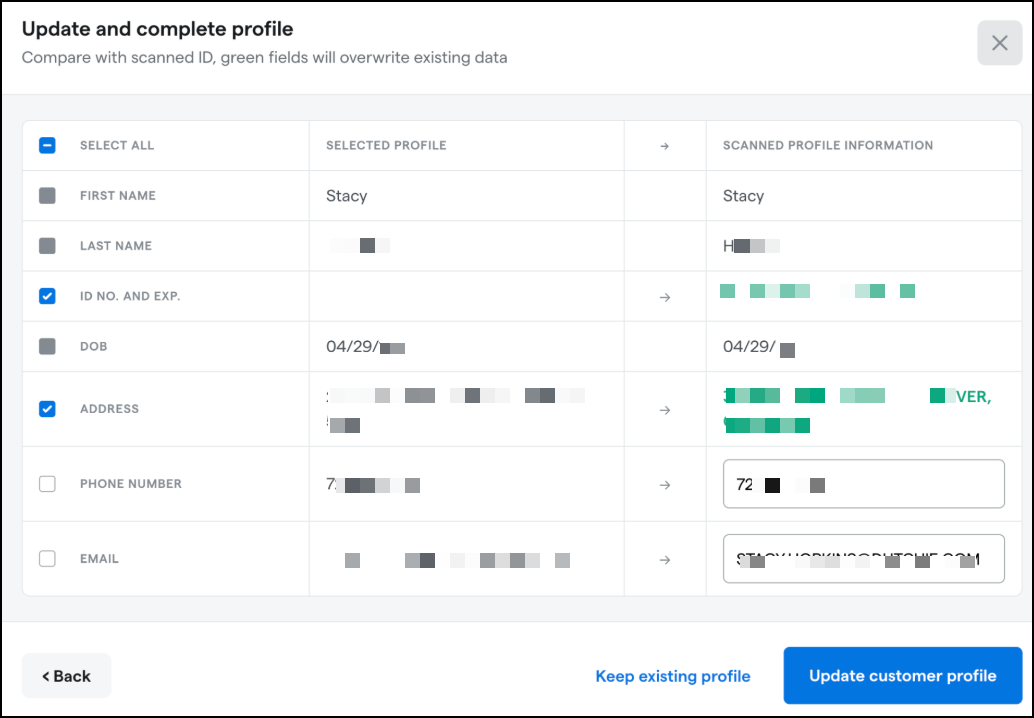Image resolution: width=1034 pixels, height=718 pixels.
Task: Click the scanned phone number input field
Action: 863,484
